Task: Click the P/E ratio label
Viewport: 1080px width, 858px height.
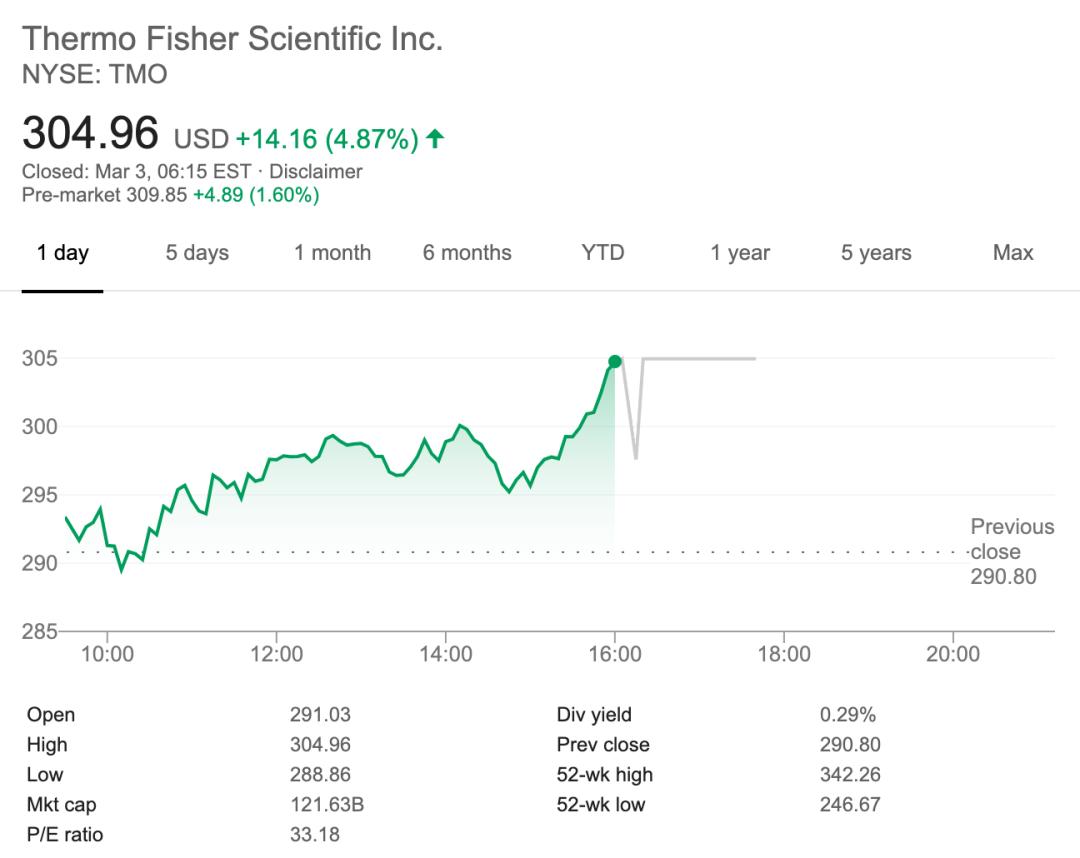Action: tap(65, 835)
